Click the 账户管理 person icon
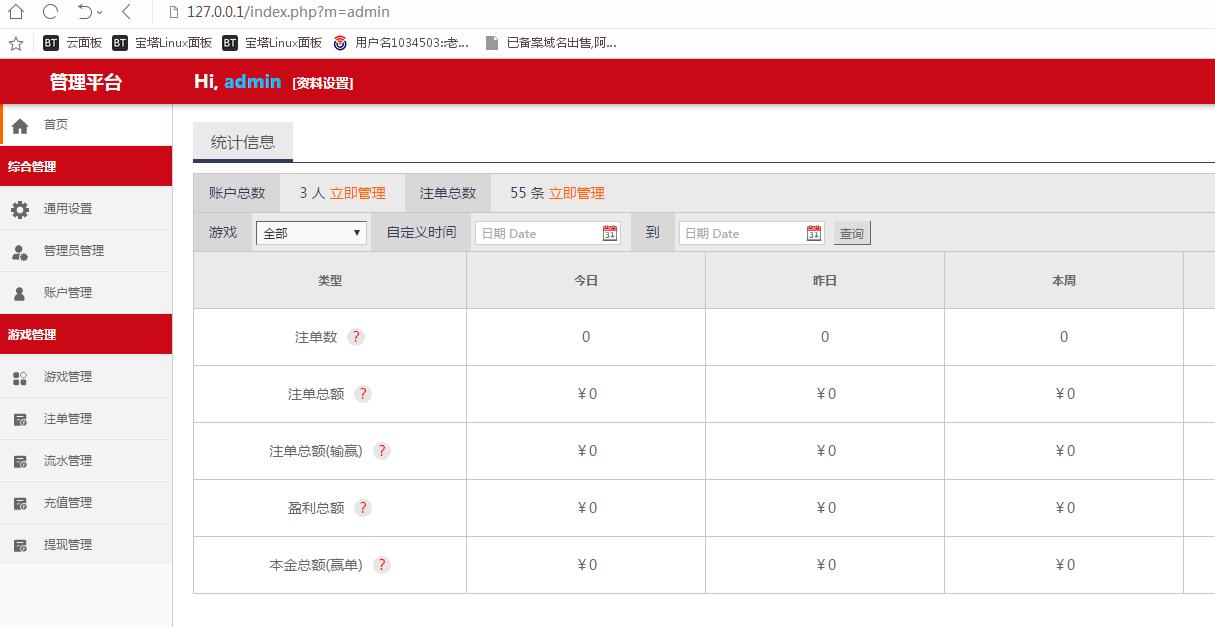The image size is (1215, 627). pos(20,294)
